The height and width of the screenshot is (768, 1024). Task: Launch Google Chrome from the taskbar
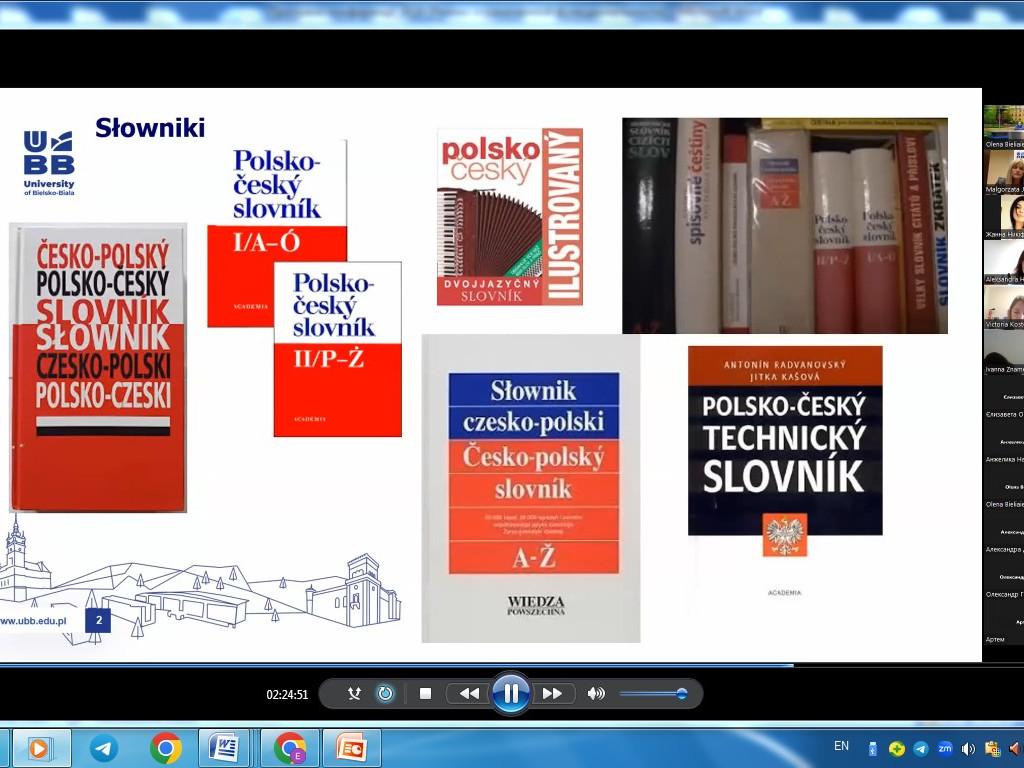coord(166,748)
